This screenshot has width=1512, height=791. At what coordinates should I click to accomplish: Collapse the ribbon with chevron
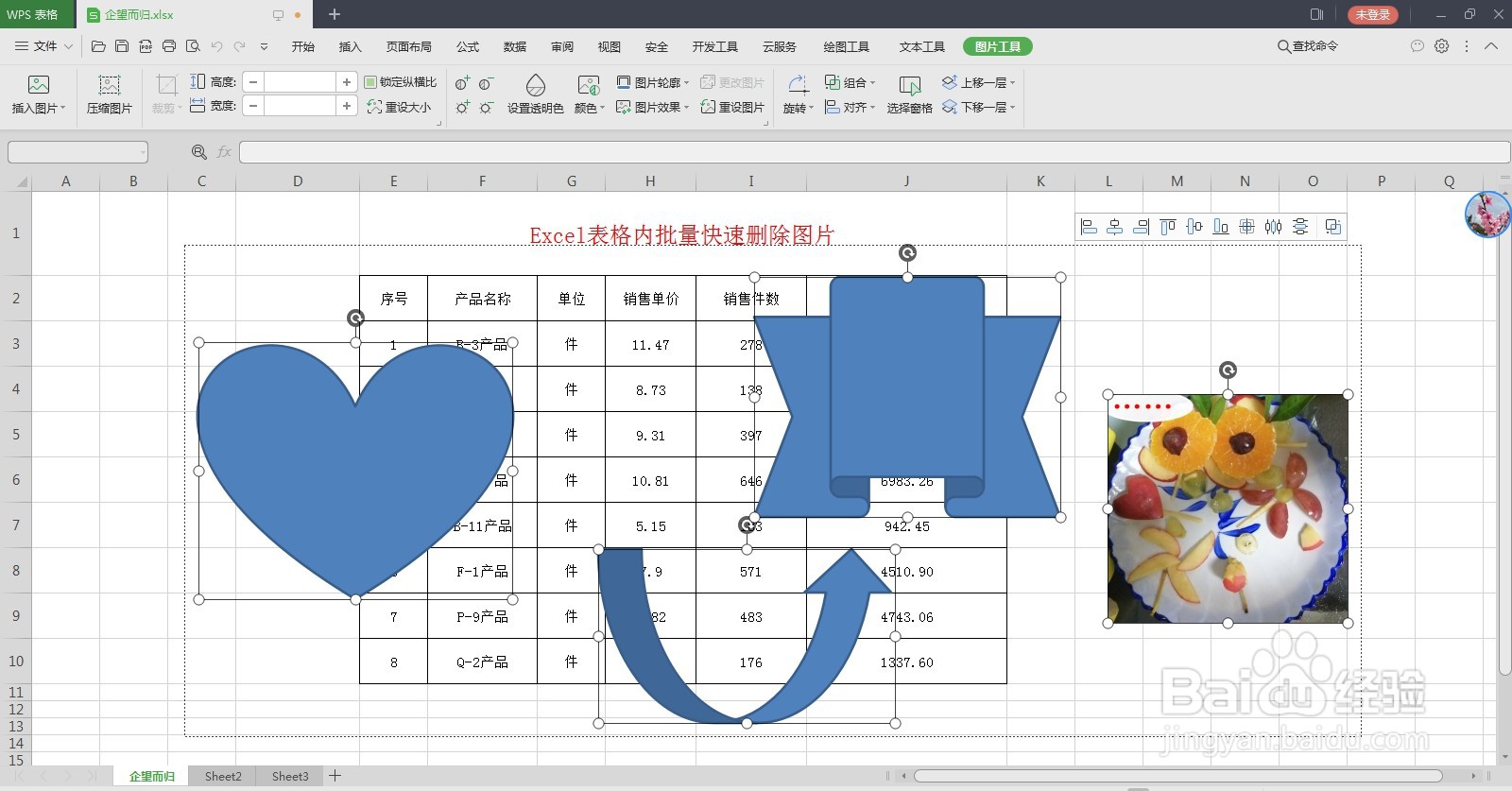click(x=1491, y=45)
